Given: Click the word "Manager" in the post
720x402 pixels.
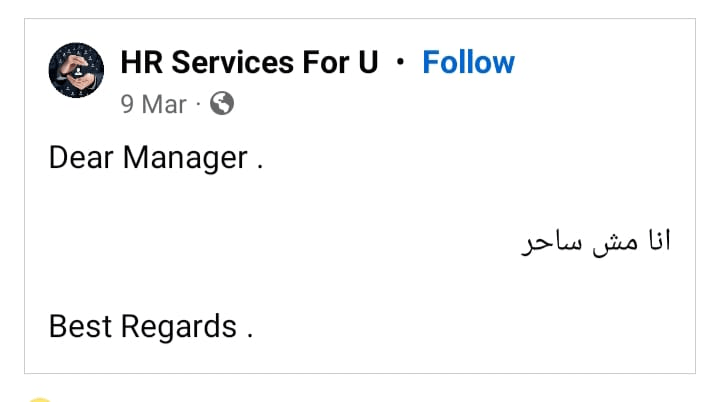Looking at the screenshot, I should (185, 158).
